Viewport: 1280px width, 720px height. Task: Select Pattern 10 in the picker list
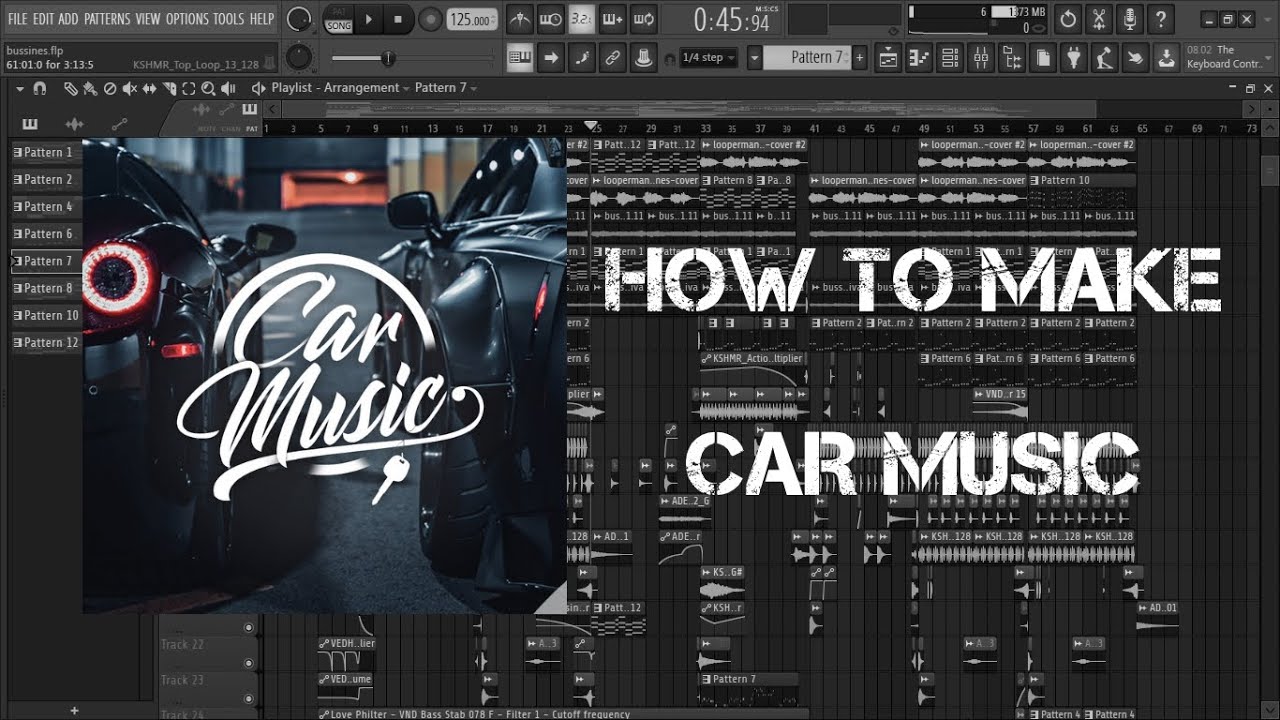click(x=46, y=315)
